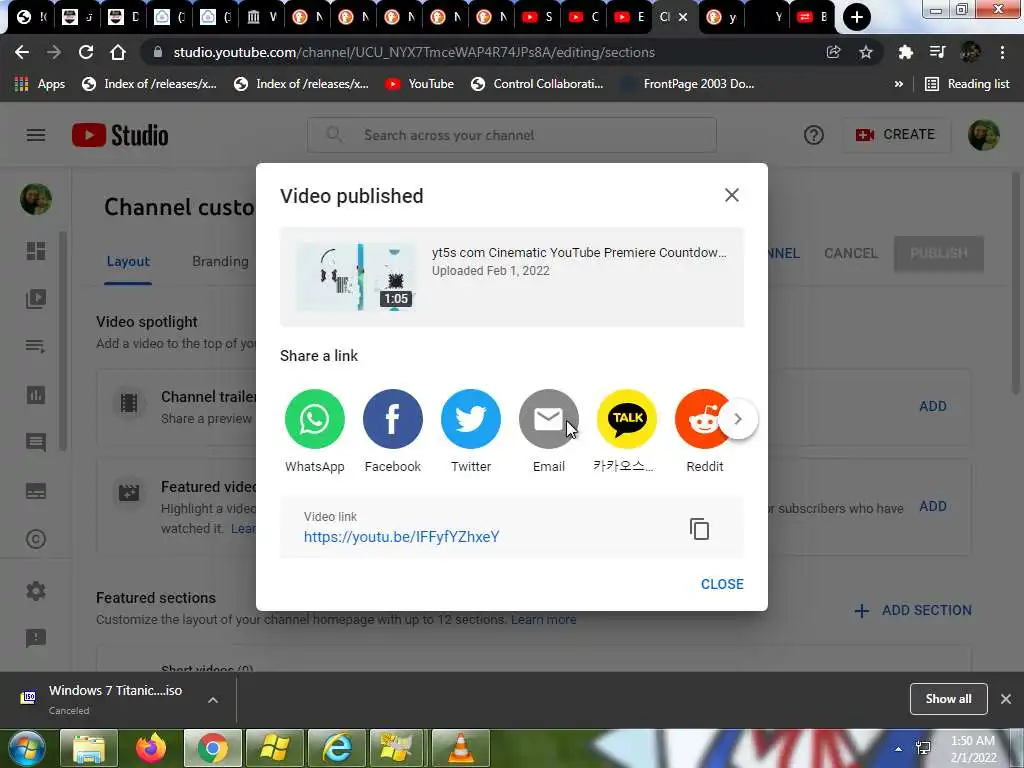Viewport: 1024px width, 768px height.
Task: Open the Apps bookmark shortcut
Action: coord(40,84)
